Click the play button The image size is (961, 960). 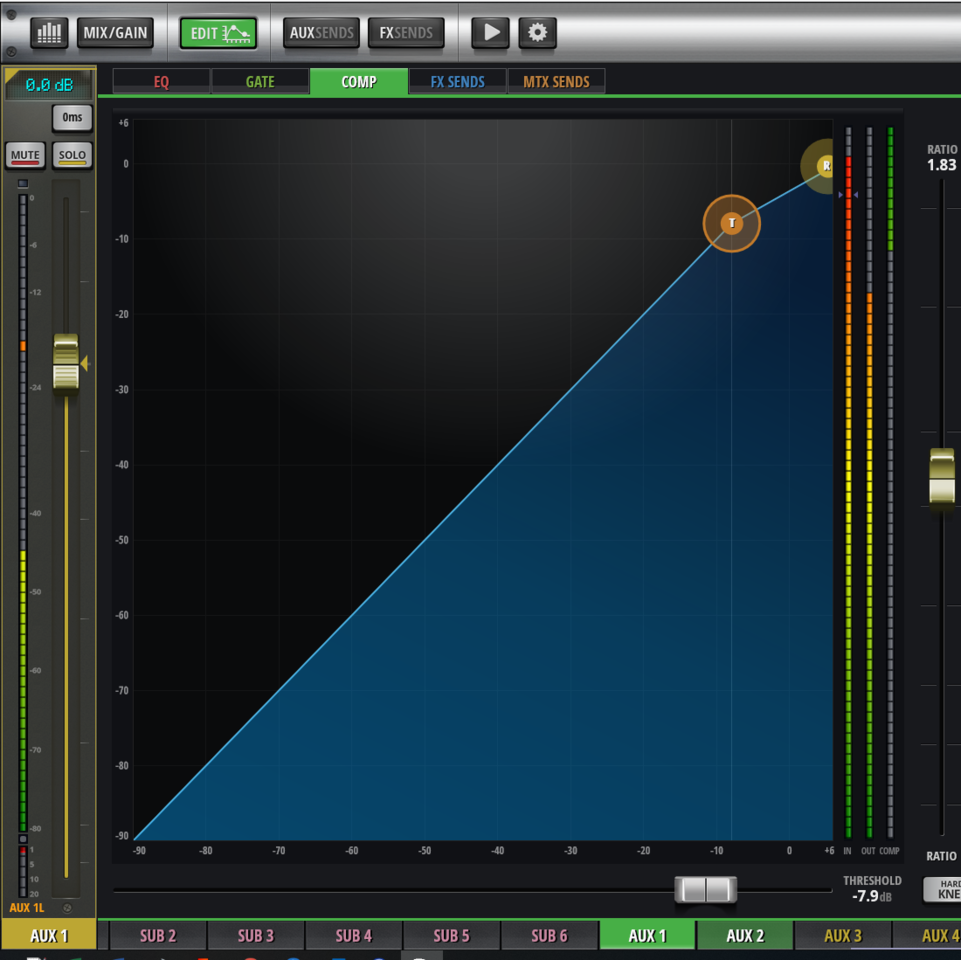click(490, 32)
